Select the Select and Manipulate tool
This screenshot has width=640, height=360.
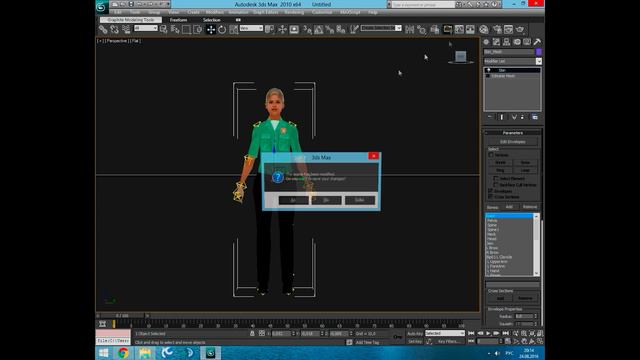coord(282,29)
